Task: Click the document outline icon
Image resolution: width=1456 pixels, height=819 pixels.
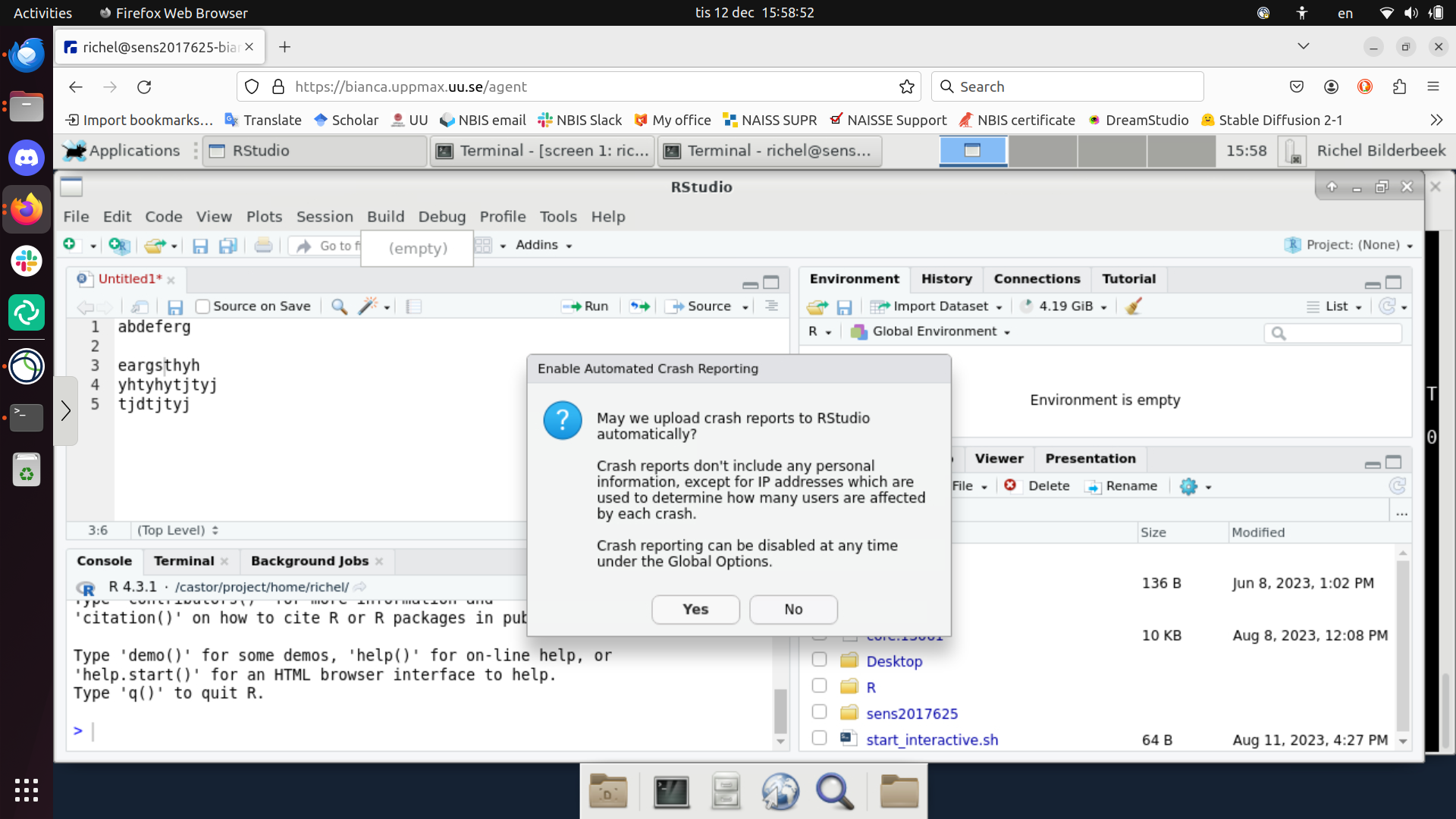Action: click(771, 306)
